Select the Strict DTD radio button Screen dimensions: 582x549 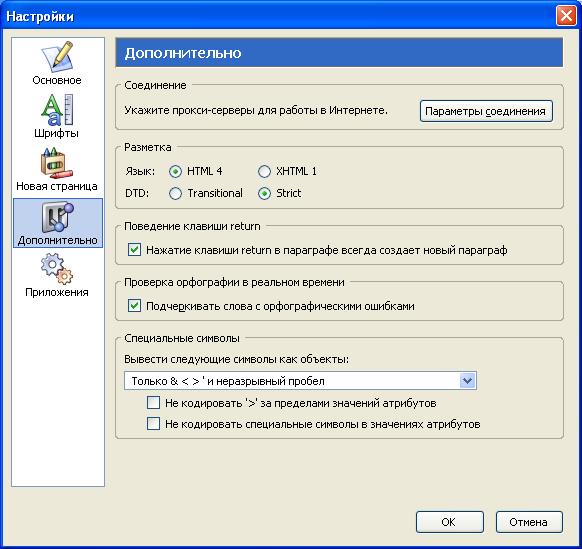tap(264, 193)
